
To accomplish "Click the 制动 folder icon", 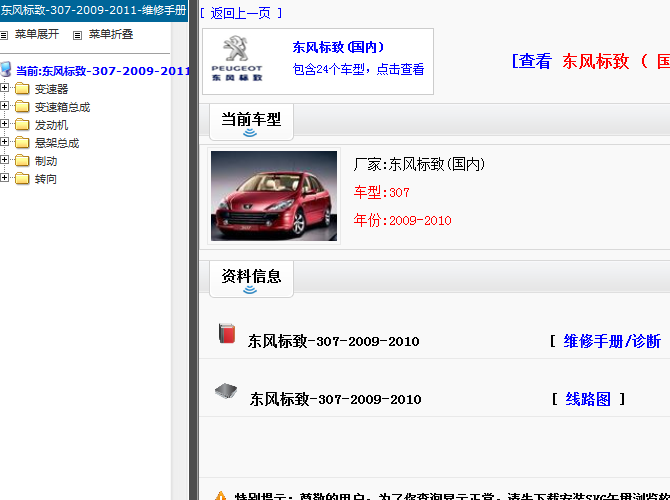I will click(x=22, y=160).
